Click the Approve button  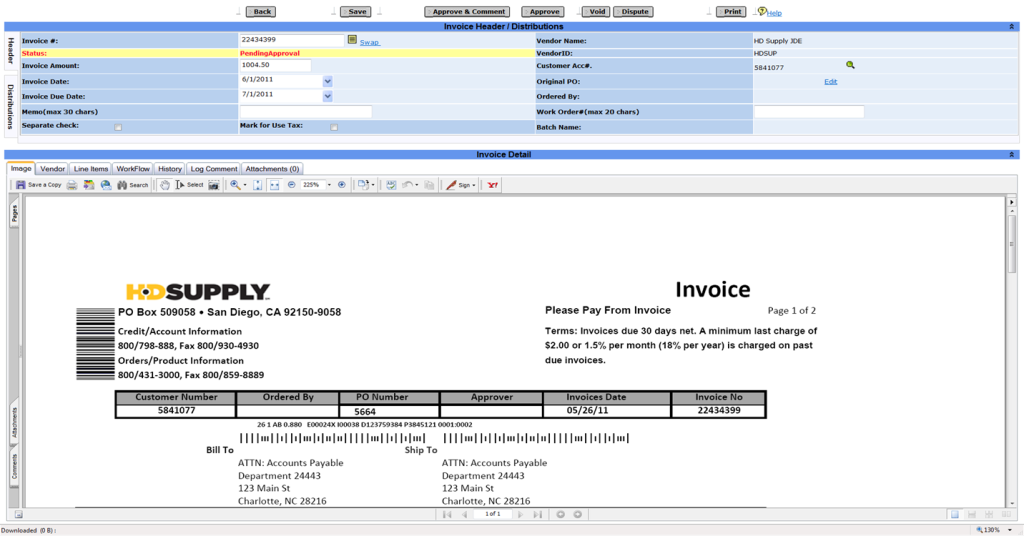click(543, 12)
